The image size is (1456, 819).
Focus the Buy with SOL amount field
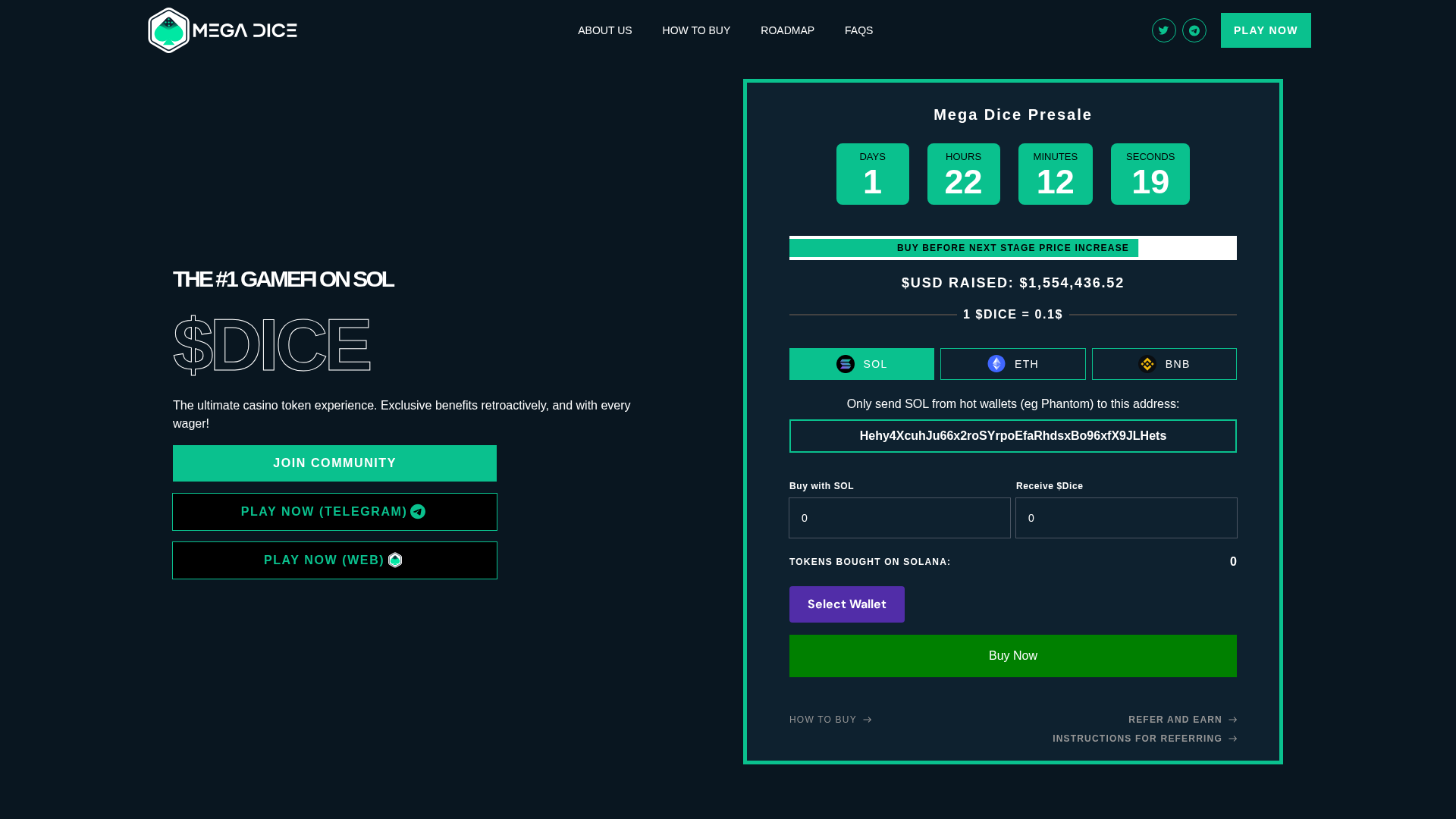(x=899, y=518)
